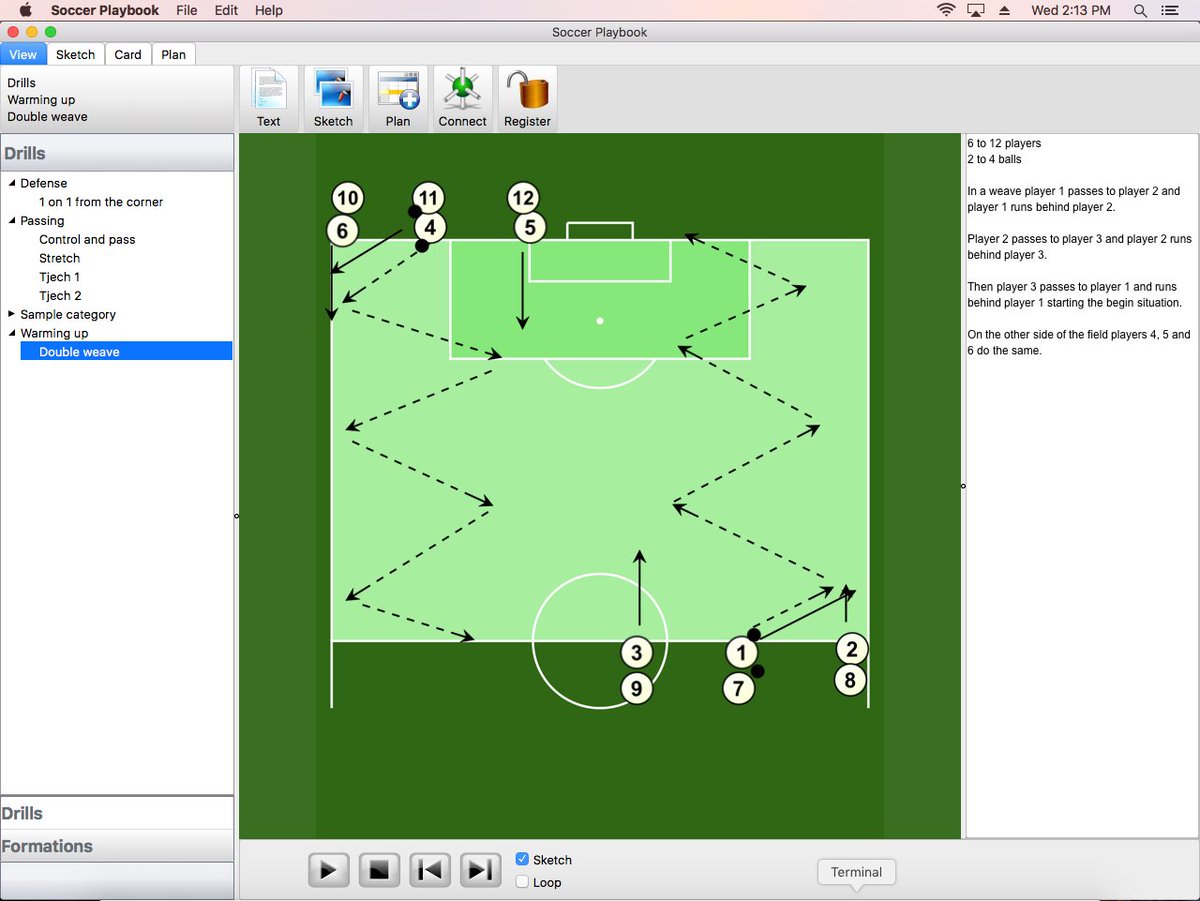Open the Text toolbar icon

pyautogui.click(x=269, y=99)
